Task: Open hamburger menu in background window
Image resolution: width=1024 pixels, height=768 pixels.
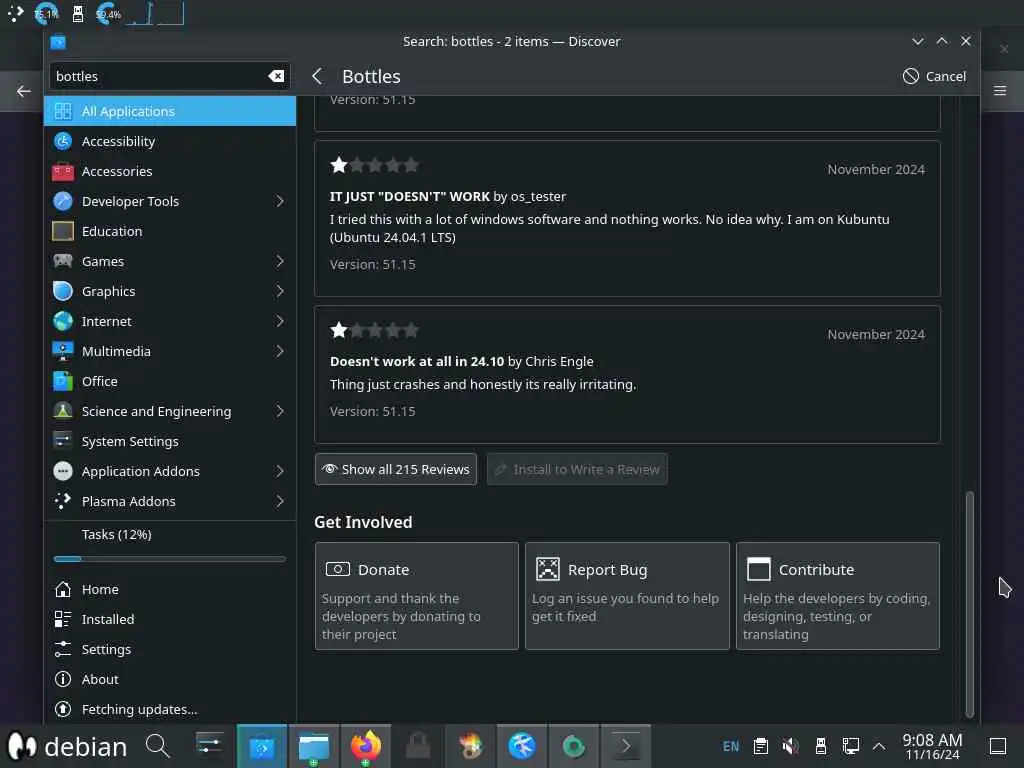Action: pos(1000,91)
